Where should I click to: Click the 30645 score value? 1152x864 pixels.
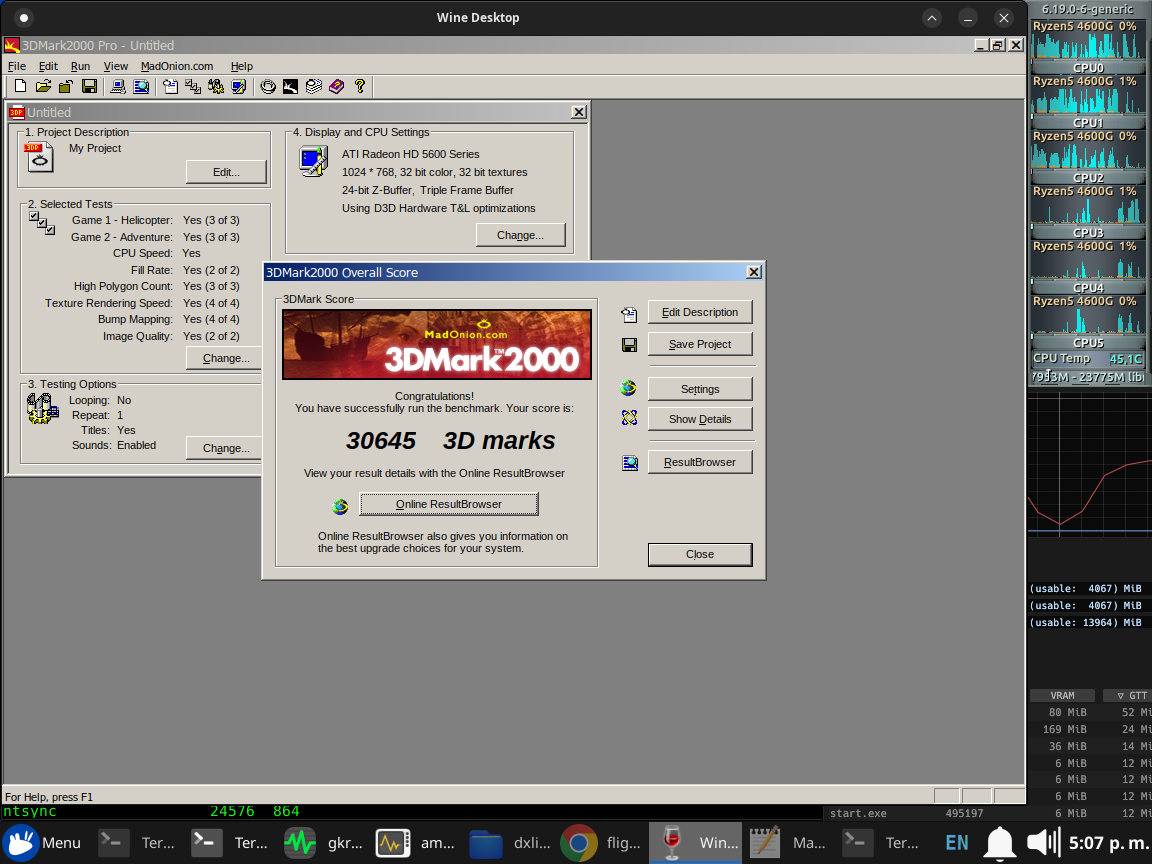(381, 441)
